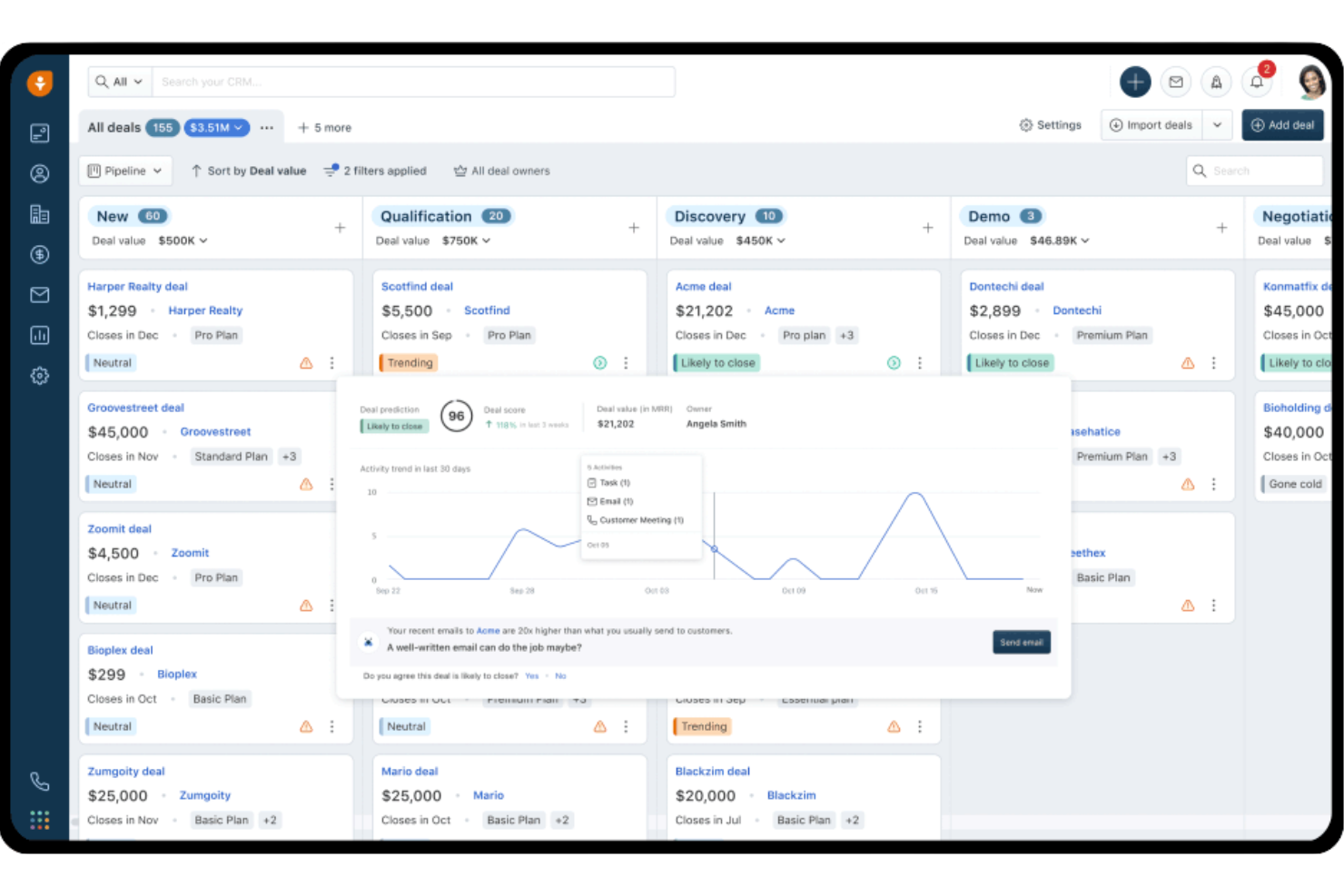Open the Pipeline view menu
1344x896 pixels.
pos(124,170)
